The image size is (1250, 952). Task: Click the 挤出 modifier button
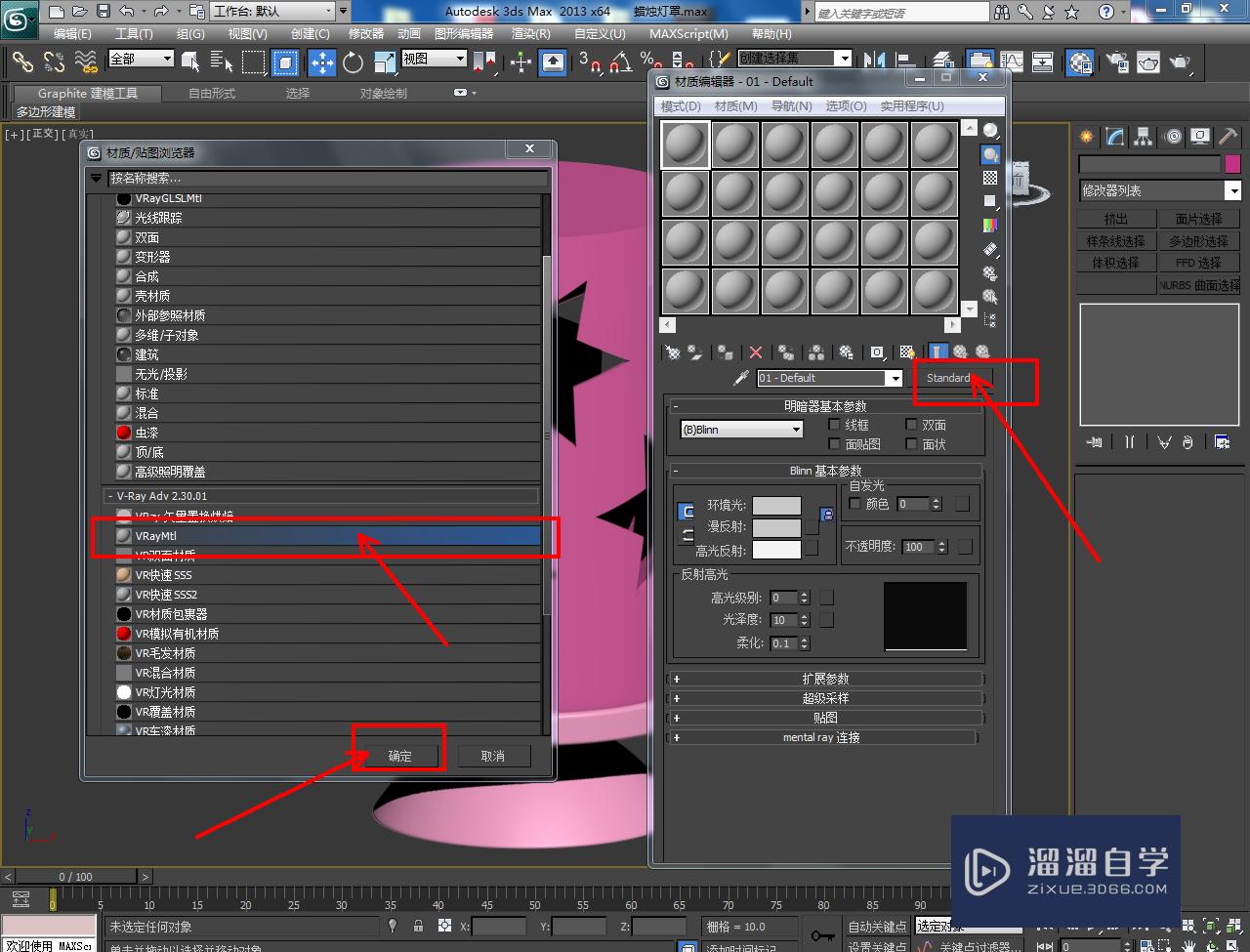[1115, 219]
